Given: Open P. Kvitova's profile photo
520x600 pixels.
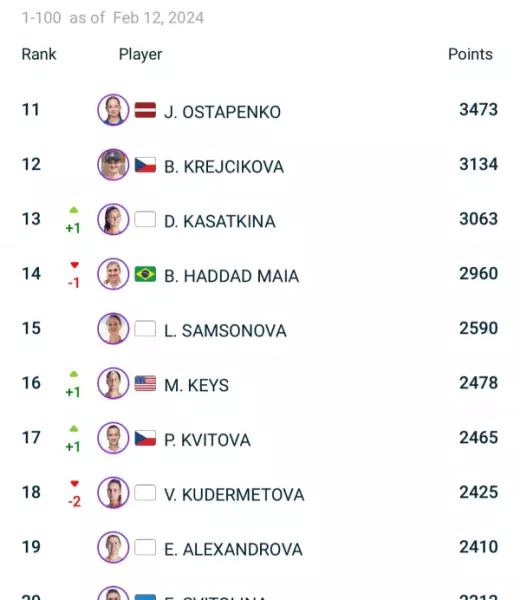Looking at the screenshot, I should (113, 438).
